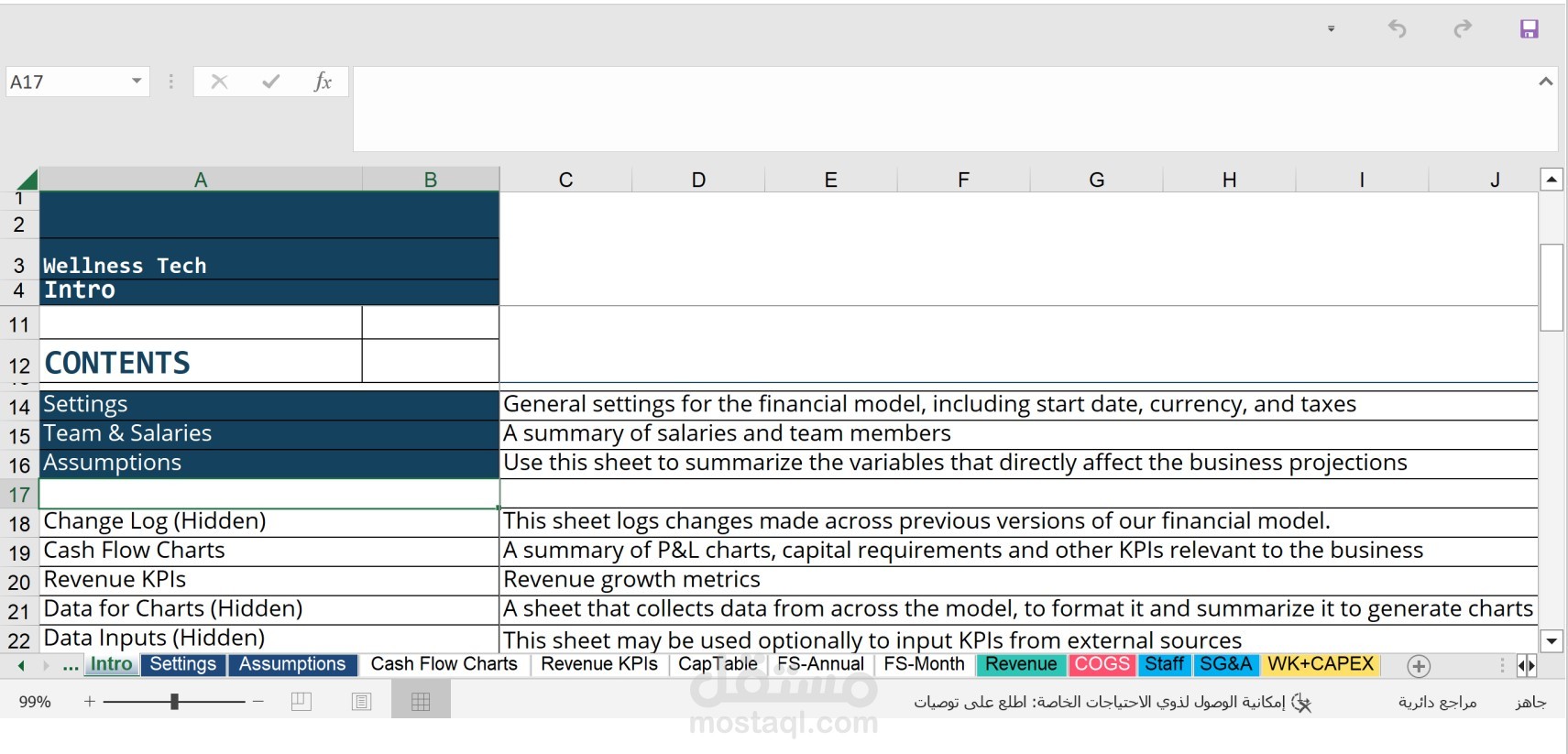Click the Select All corner triangle
The height and width of the screenshot is (754, 1568).
tap(27, 180)
